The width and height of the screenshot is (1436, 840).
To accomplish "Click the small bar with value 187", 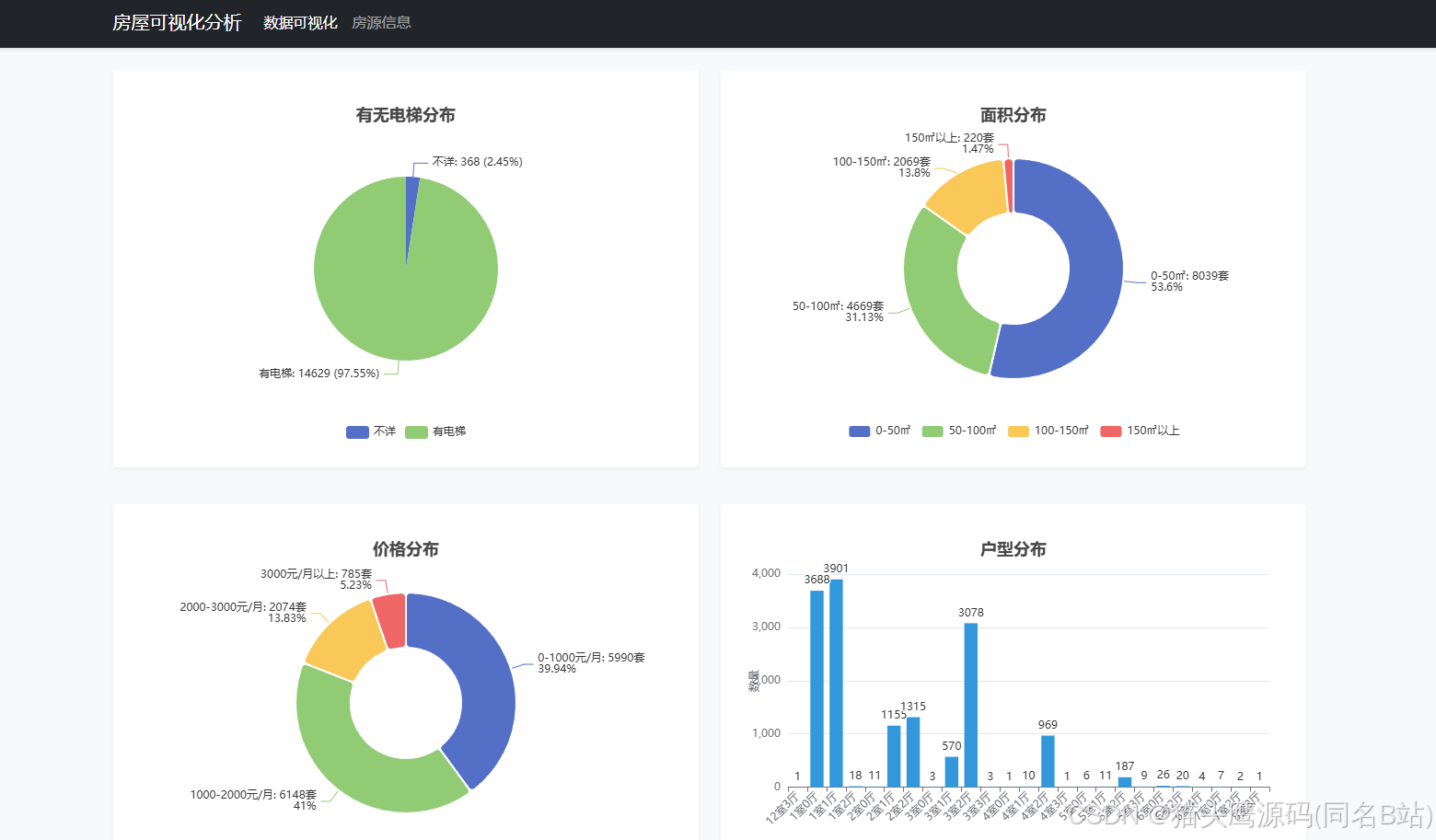I will pos(1125,782).
